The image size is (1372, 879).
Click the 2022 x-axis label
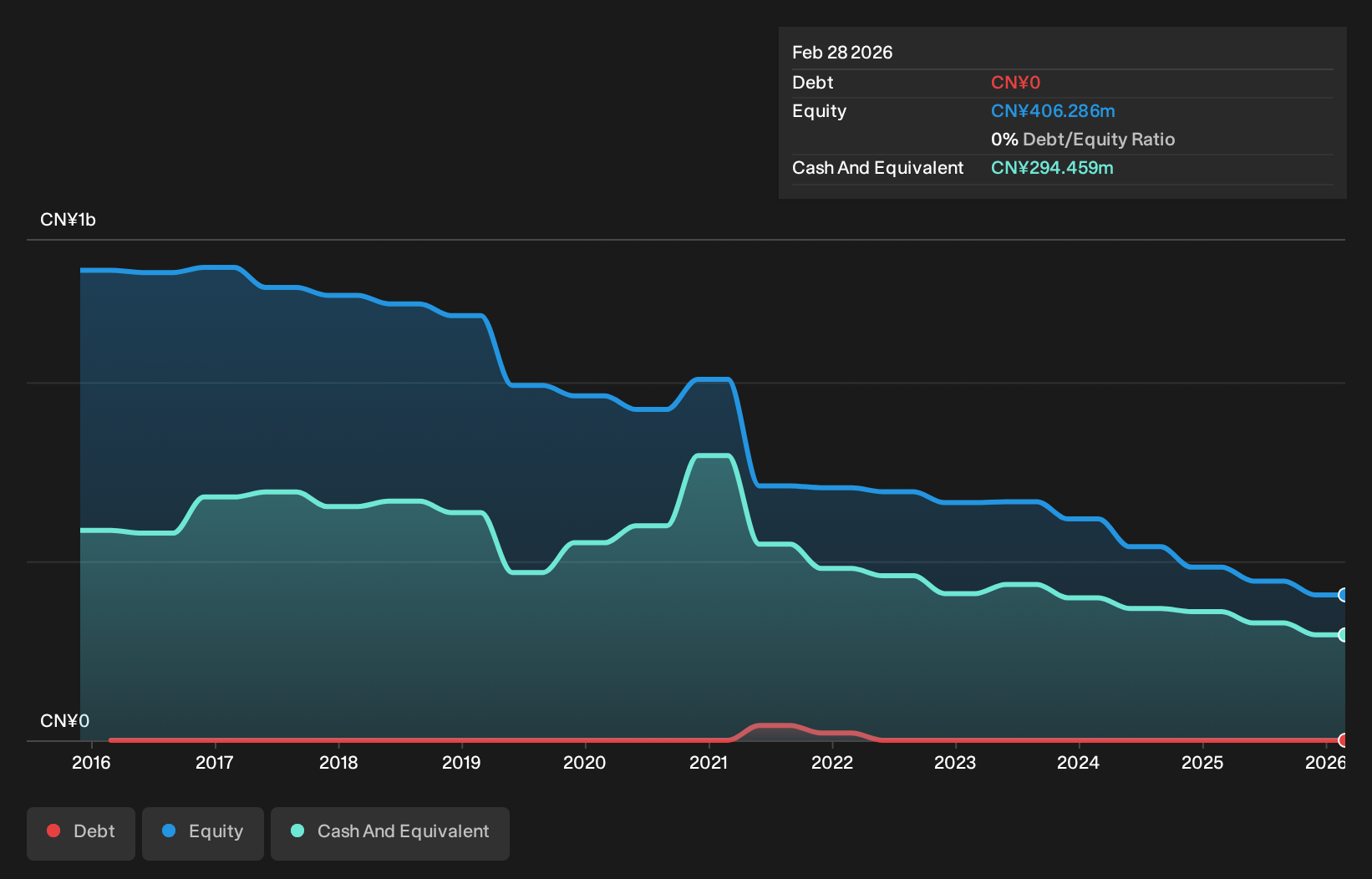pyautogui.click(x=832, y=763)
